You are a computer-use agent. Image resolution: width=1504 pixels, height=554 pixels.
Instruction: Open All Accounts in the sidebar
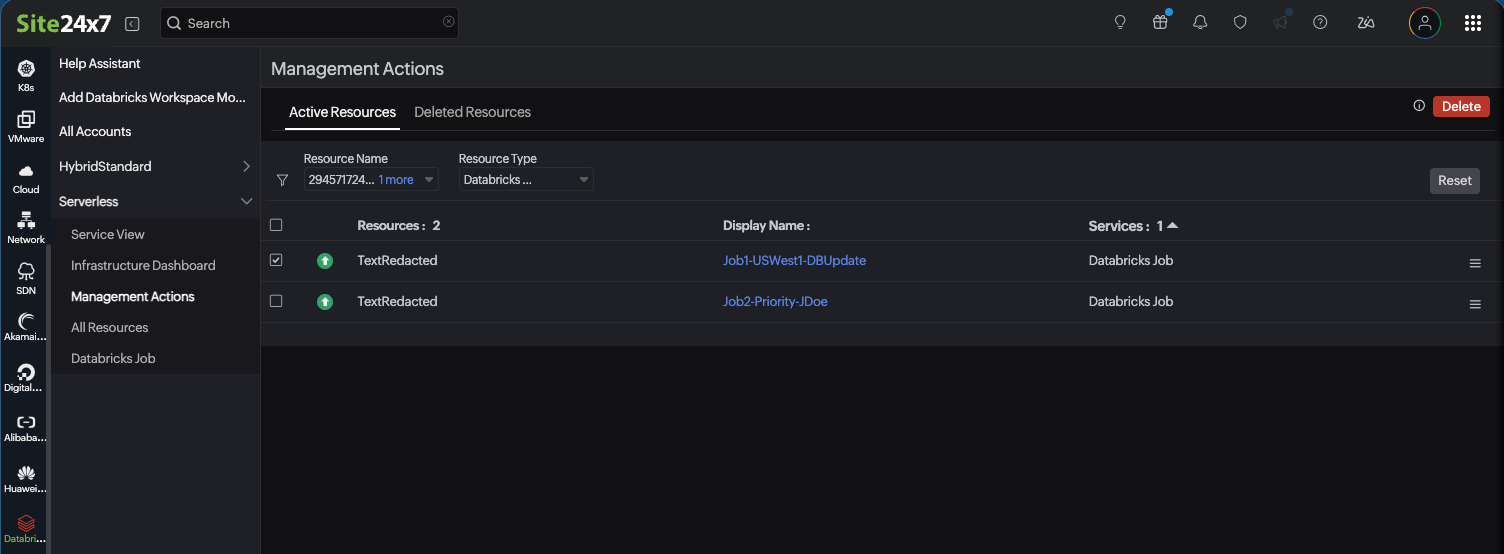pyautogui.click(x=95, y=131)
